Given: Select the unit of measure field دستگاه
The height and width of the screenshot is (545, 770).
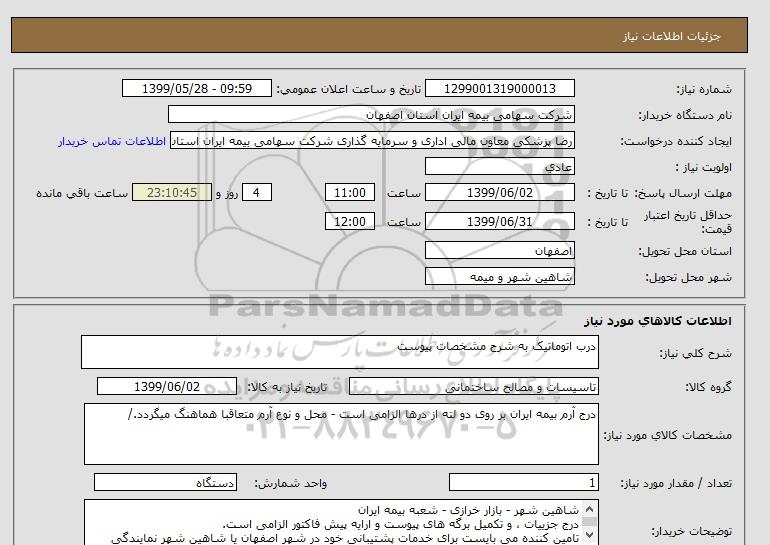Looking at the screenshot, I should [x=165, y=483].
